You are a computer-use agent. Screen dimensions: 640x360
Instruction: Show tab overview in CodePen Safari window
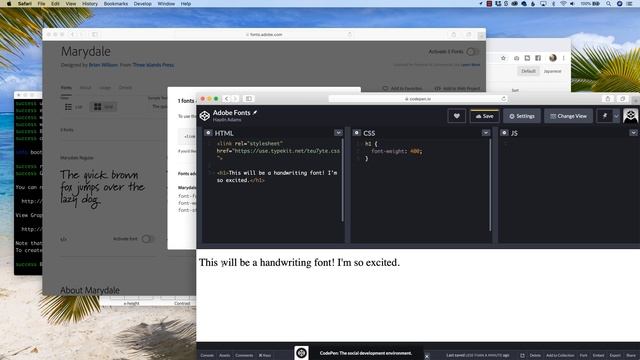pyautogui.click(x=622, y=99)
